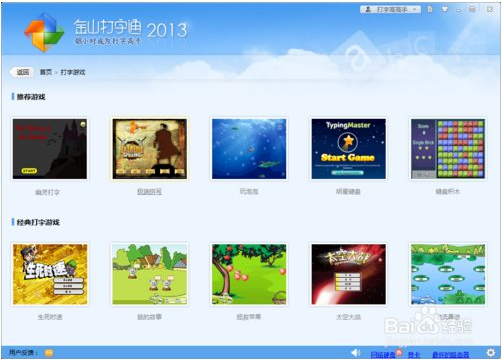
Task: Go to 首页 in the breadcrumb
Action: 46,72
